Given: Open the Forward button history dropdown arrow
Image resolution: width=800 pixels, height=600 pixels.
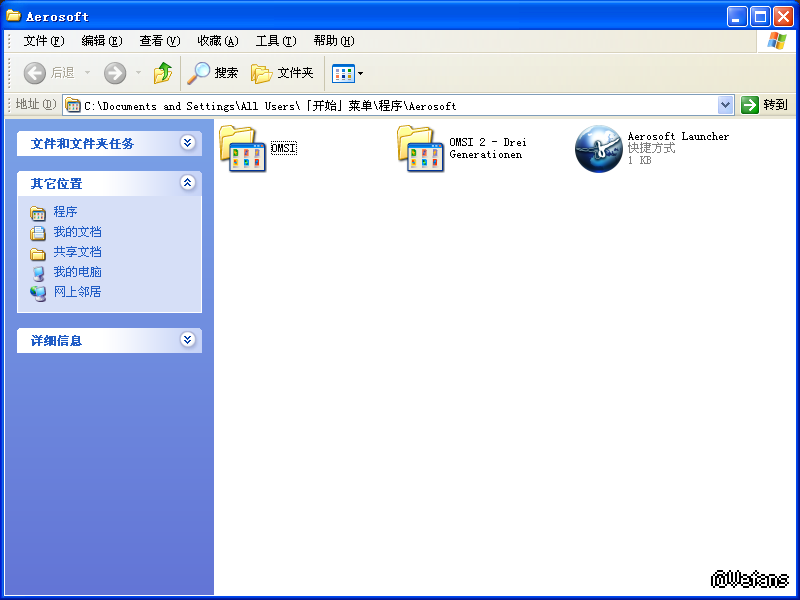Looking at the screenshot, I should (138, 73).
